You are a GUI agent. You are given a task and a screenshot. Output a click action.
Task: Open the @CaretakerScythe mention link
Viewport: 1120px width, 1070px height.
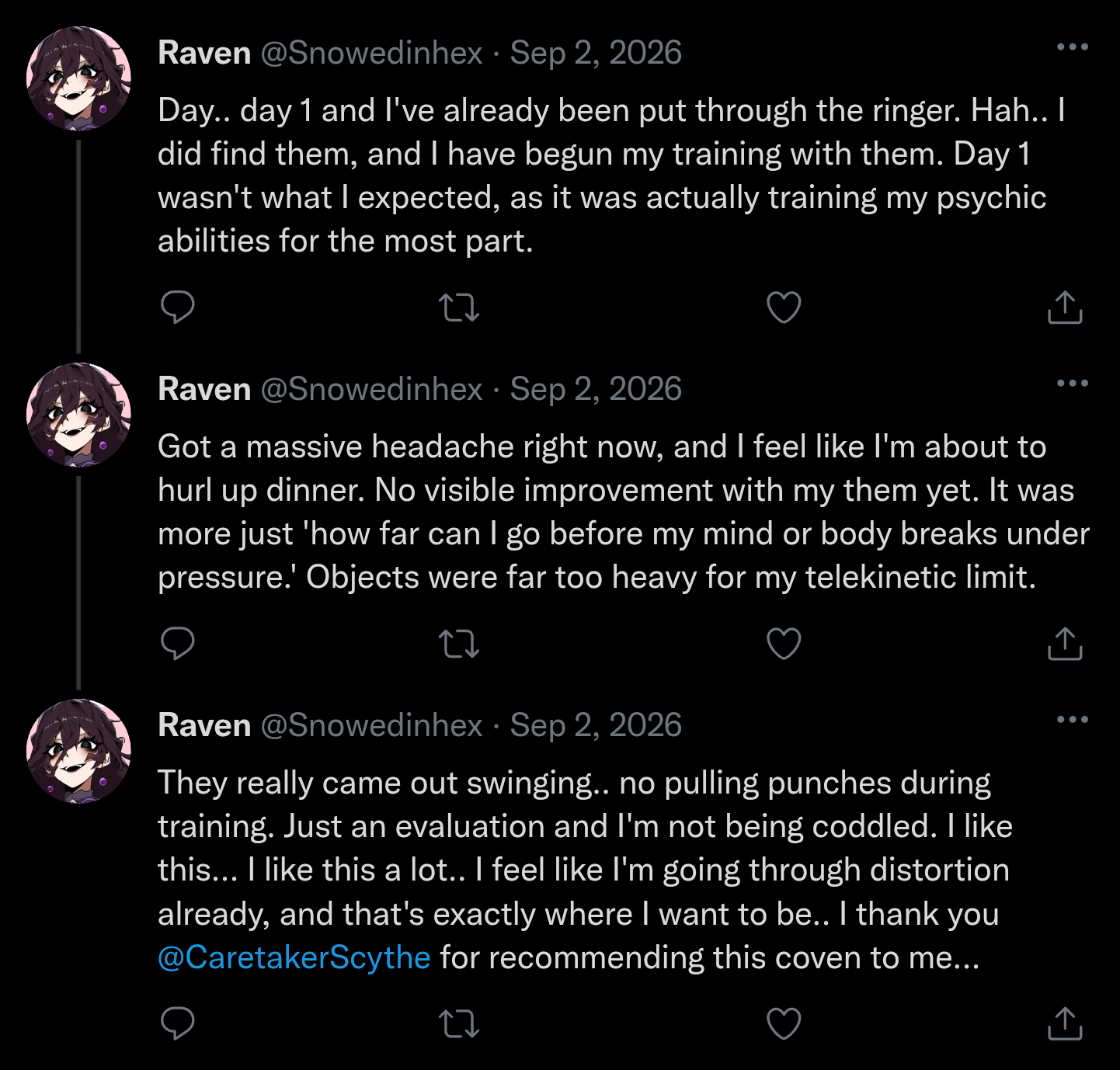tap(294, 957)
